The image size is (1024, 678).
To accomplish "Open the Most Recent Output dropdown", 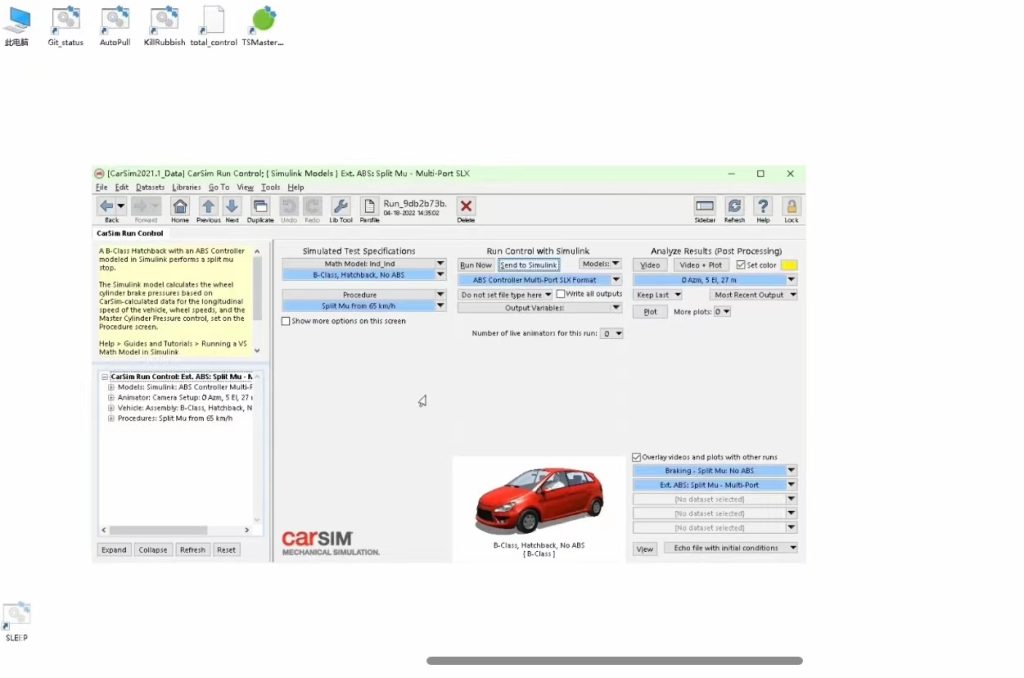I will tap(753, 295).
